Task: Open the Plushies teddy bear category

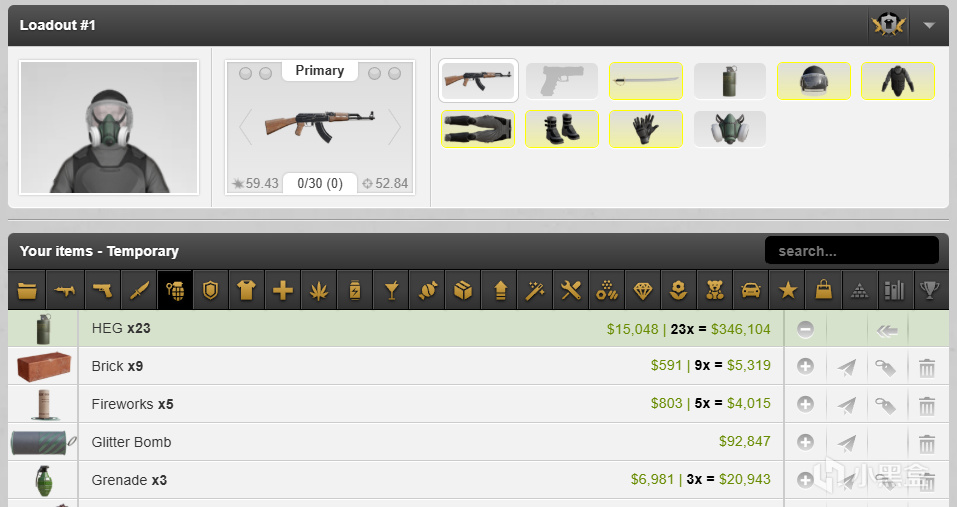Action: click(715, 290)
